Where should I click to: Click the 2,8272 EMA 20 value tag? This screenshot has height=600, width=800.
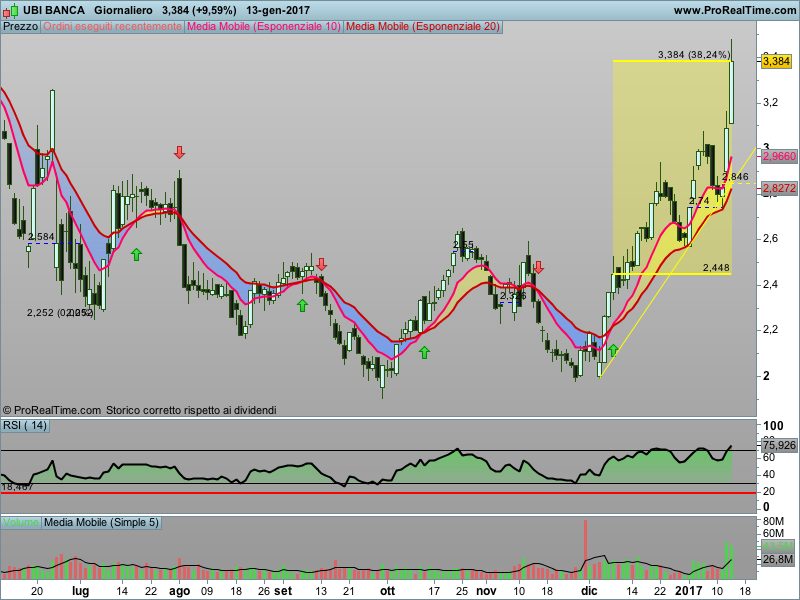point(779,188)
